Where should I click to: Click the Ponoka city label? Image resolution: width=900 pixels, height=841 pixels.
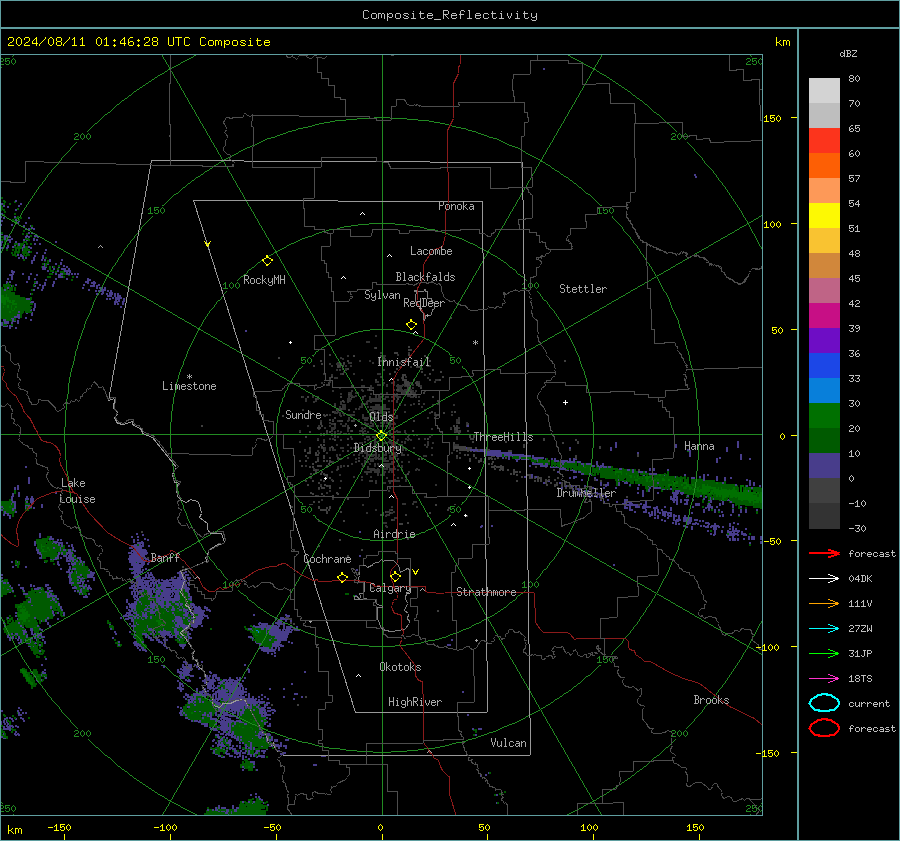pyautogui.click(x=456, y=206)
